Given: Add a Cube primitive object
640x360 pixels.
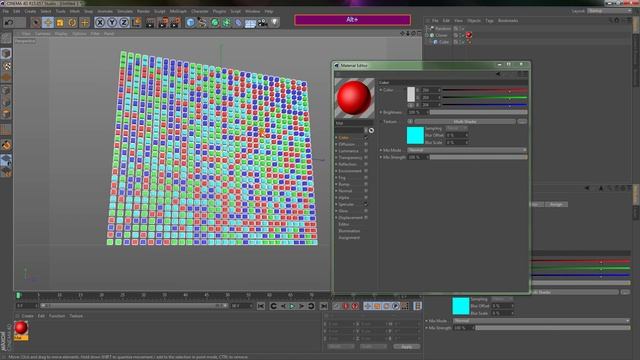Looking at the screenshot, I should pyautogui.click(x=190, y=22).
